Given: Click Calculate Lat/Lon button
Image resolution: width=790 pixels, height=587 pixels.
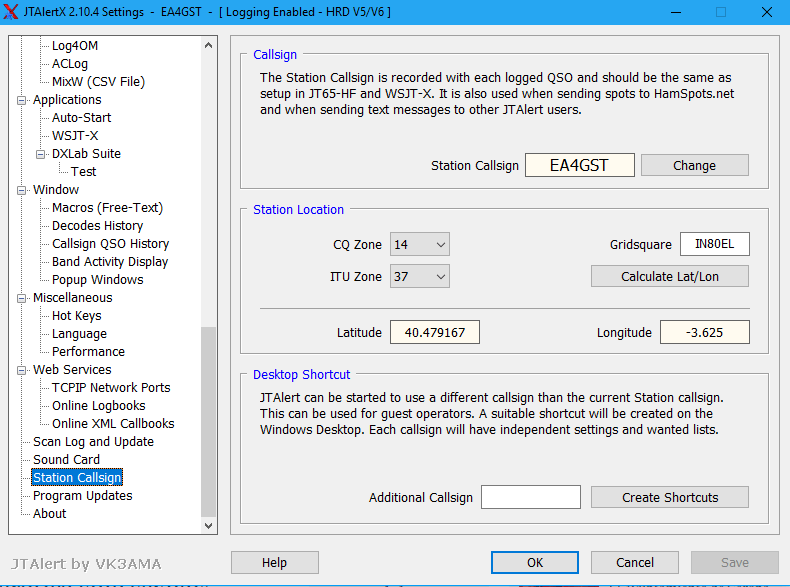Looking at the screenshot, I should [x=670, y=277].
